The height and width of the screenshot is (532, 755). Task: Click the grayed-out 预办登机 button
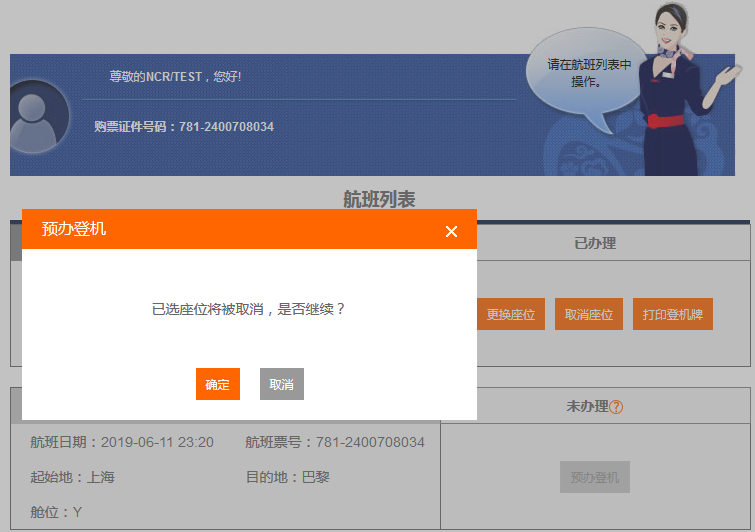coord(594,477)
